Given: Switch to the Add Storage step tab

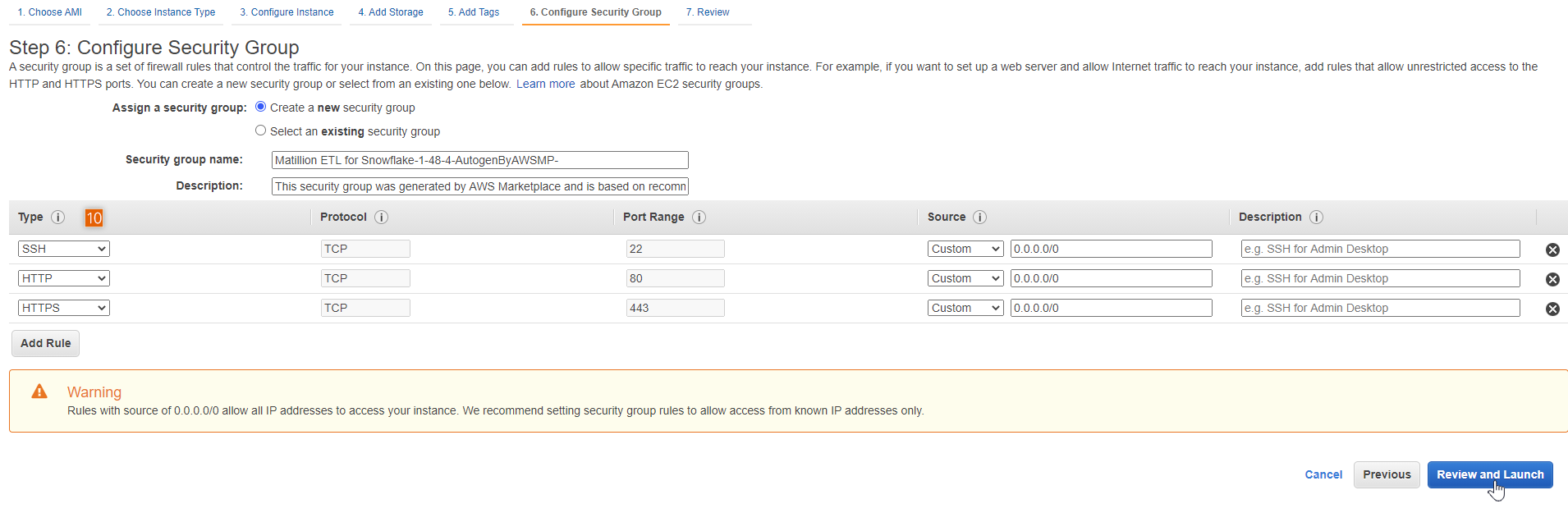Looking at the screenshot, I should (x=391, y=12).
